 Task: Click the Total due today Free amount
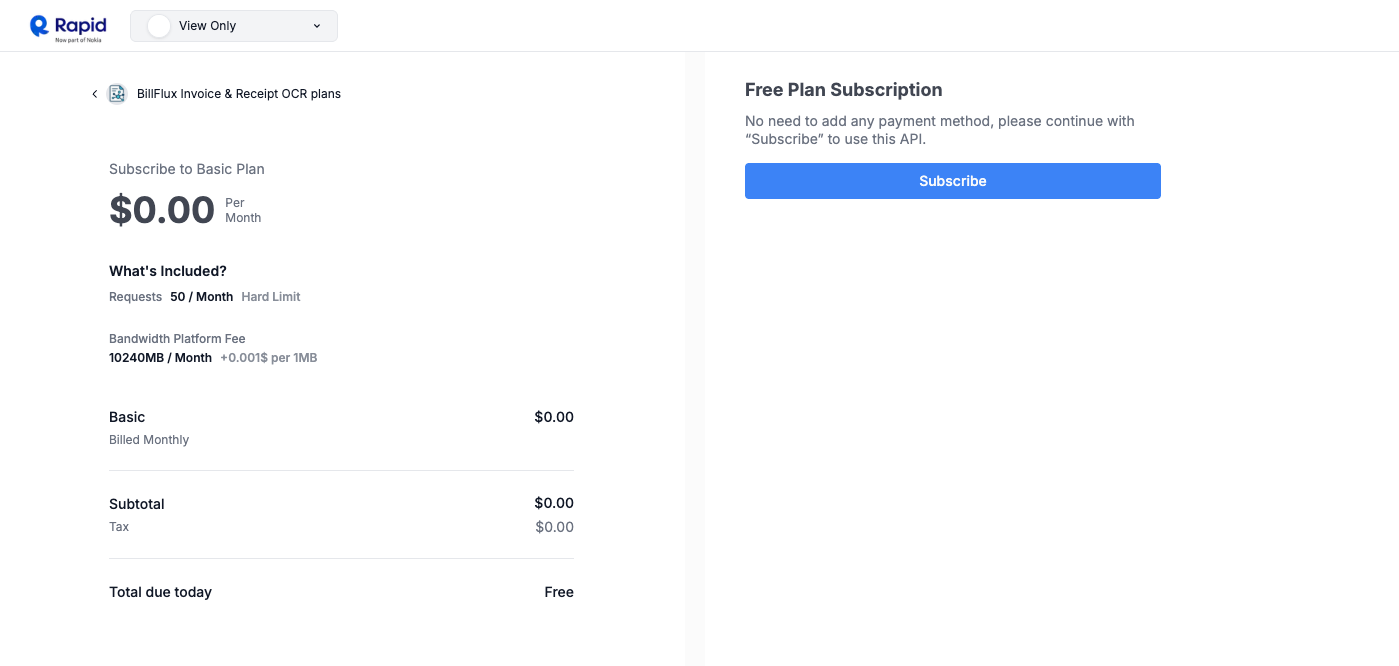coord(558,592)
